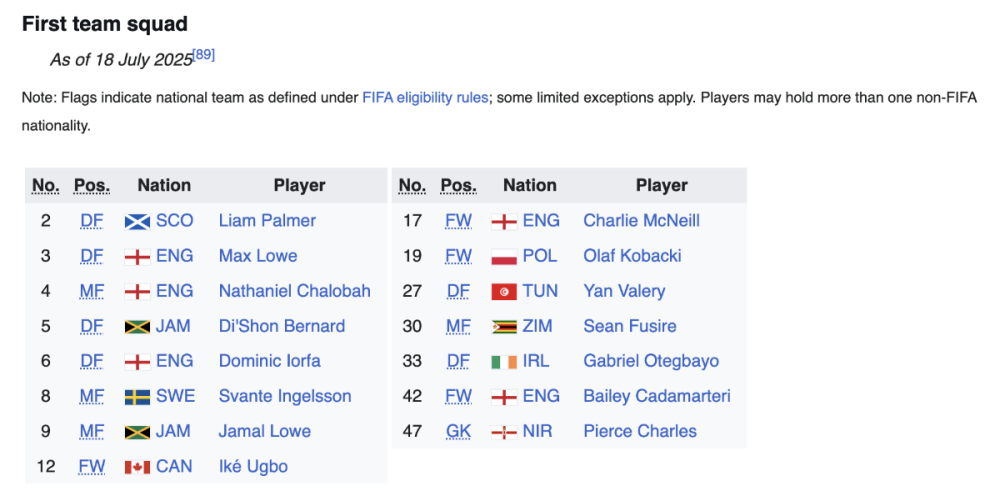Open citation reference 89
The height and width of the screenshot is (496, 1000).
204,55
